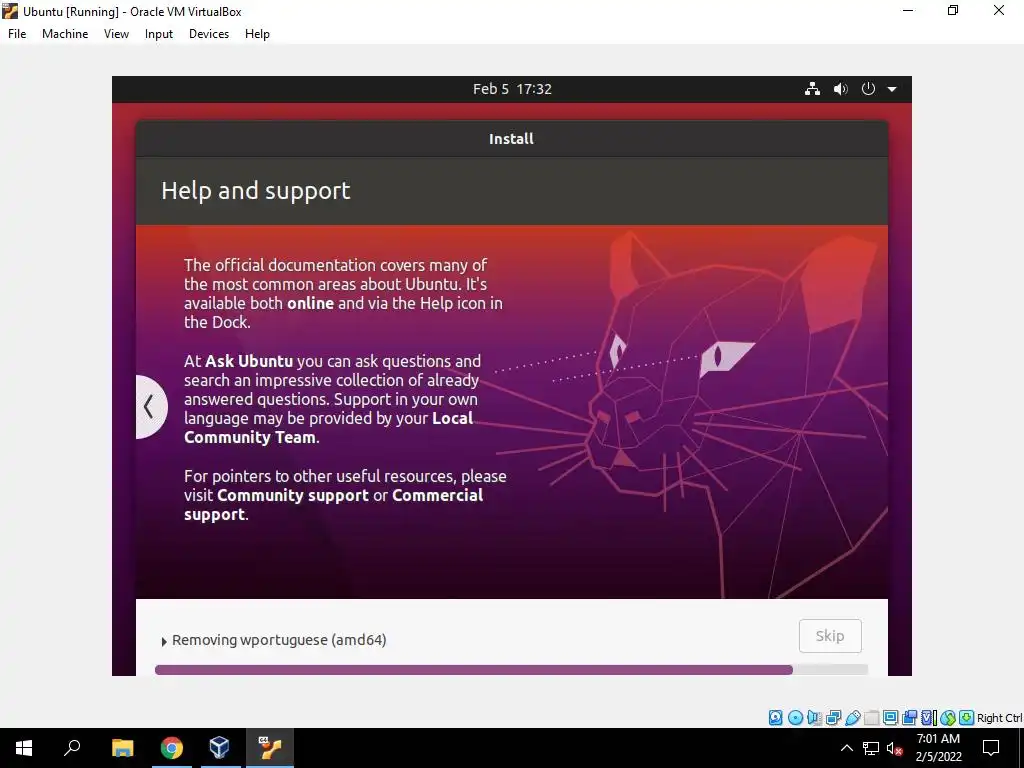The image size is (1024, 768).
Task: Click the installation progress bar
Action: tap(511, 669)
